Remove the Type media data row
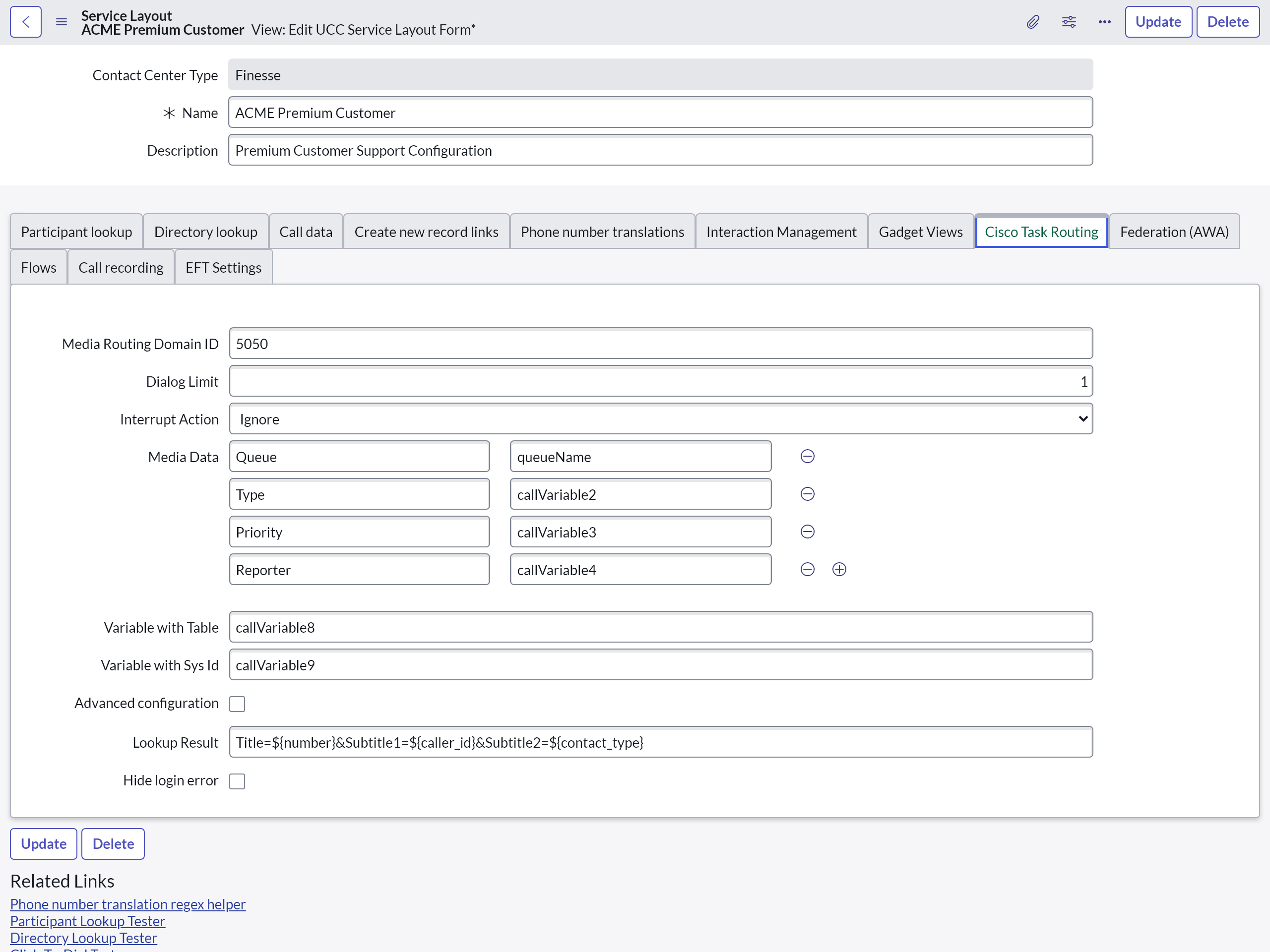Viewport: 1270px width, 952px height. [x=807, y=494]
